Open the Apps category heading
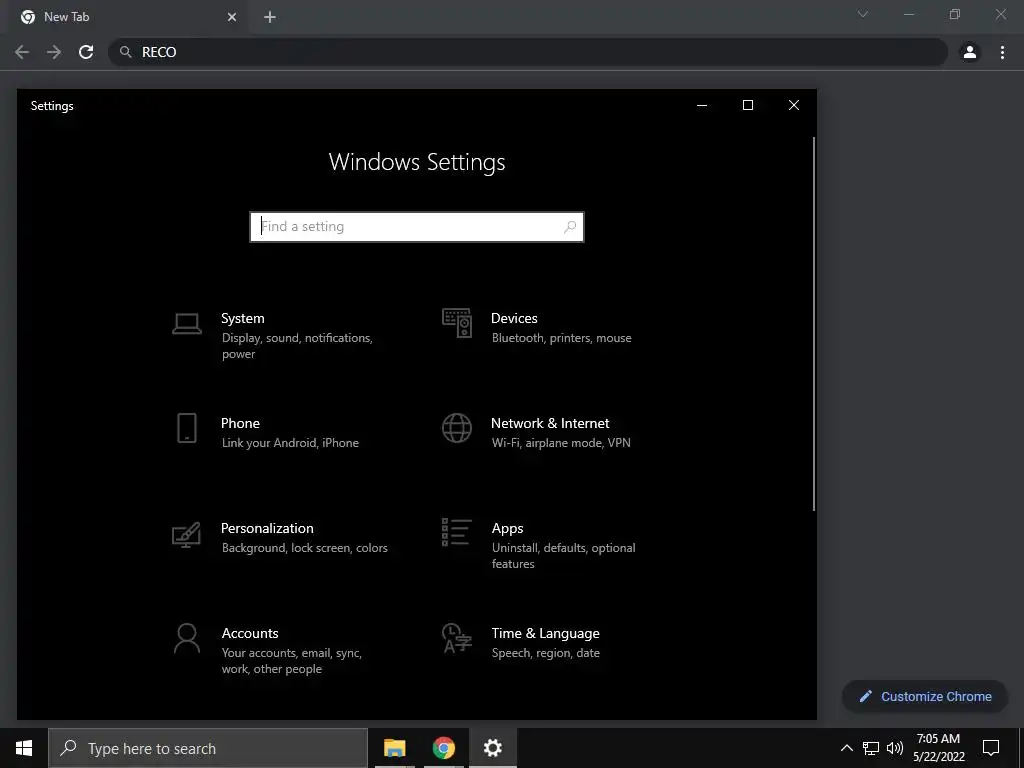The width and height of the screenshot is (1024, 768). pyautogui.click(x=507, y=528)
